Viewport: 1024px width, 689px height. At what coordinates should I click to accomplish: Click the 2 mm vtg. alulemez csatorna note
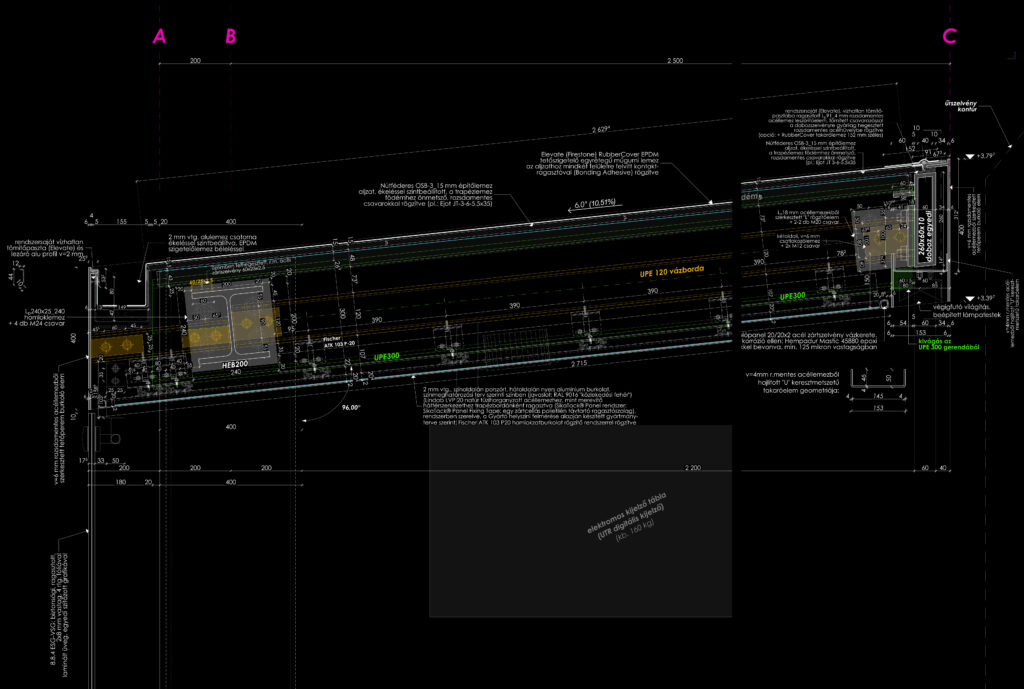212,243
